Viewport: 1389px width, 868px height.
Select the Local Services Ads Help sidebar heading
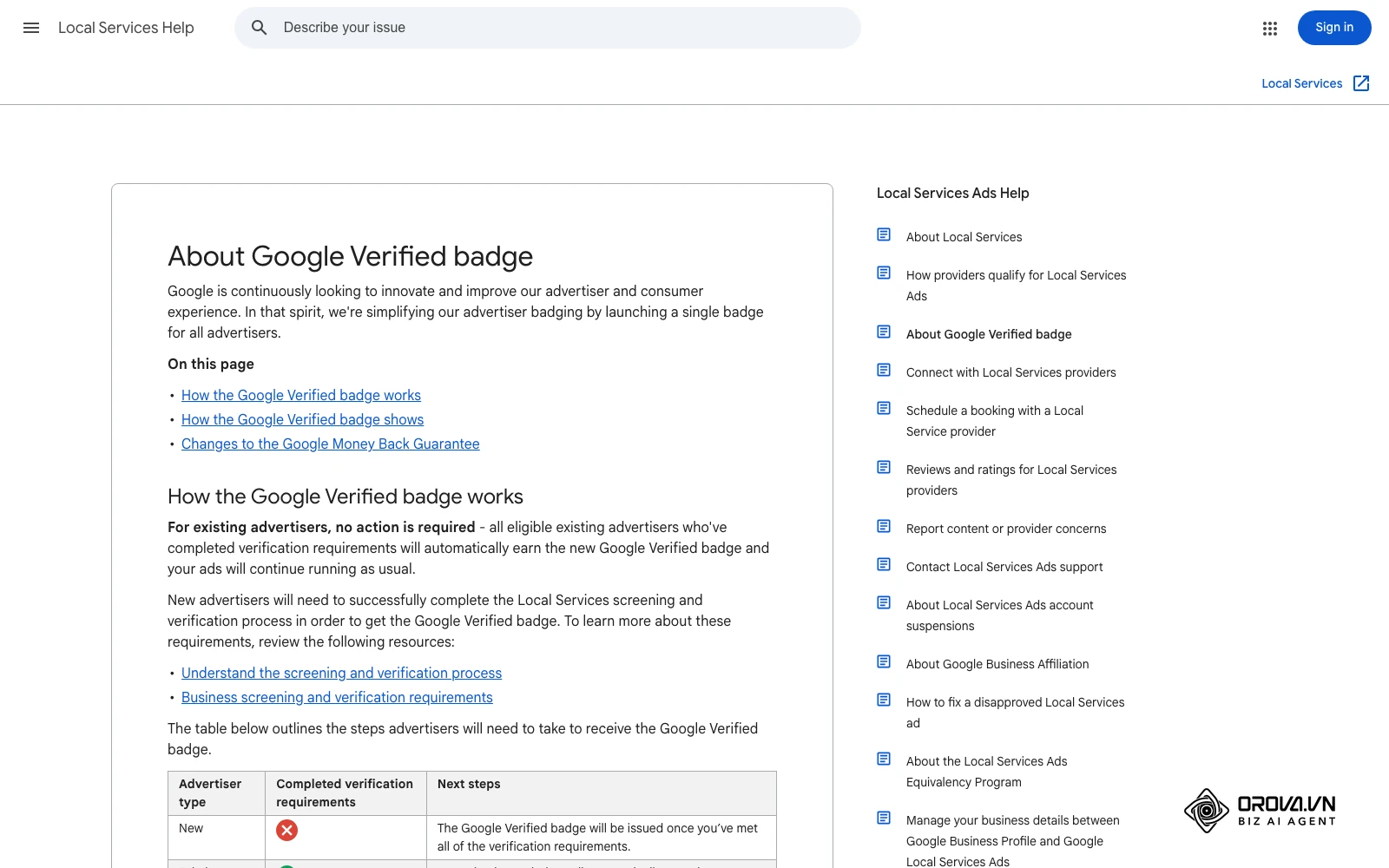(x=952, y=194)
